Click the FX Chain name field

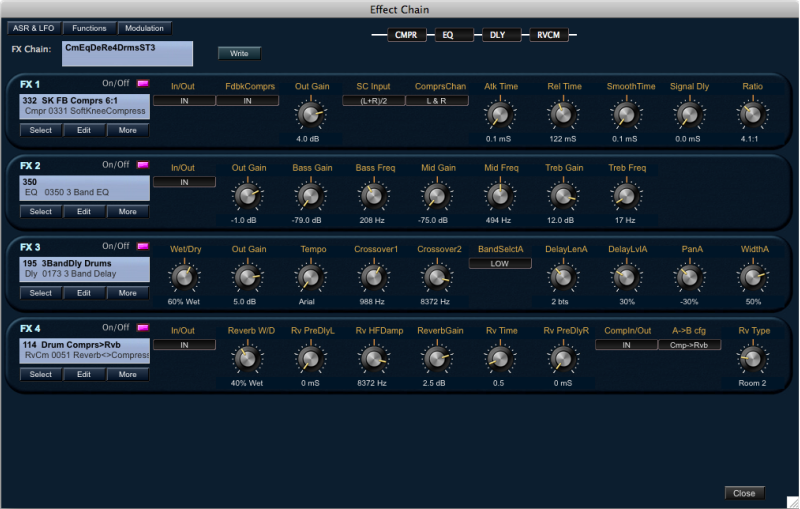[x=126, y=53]
